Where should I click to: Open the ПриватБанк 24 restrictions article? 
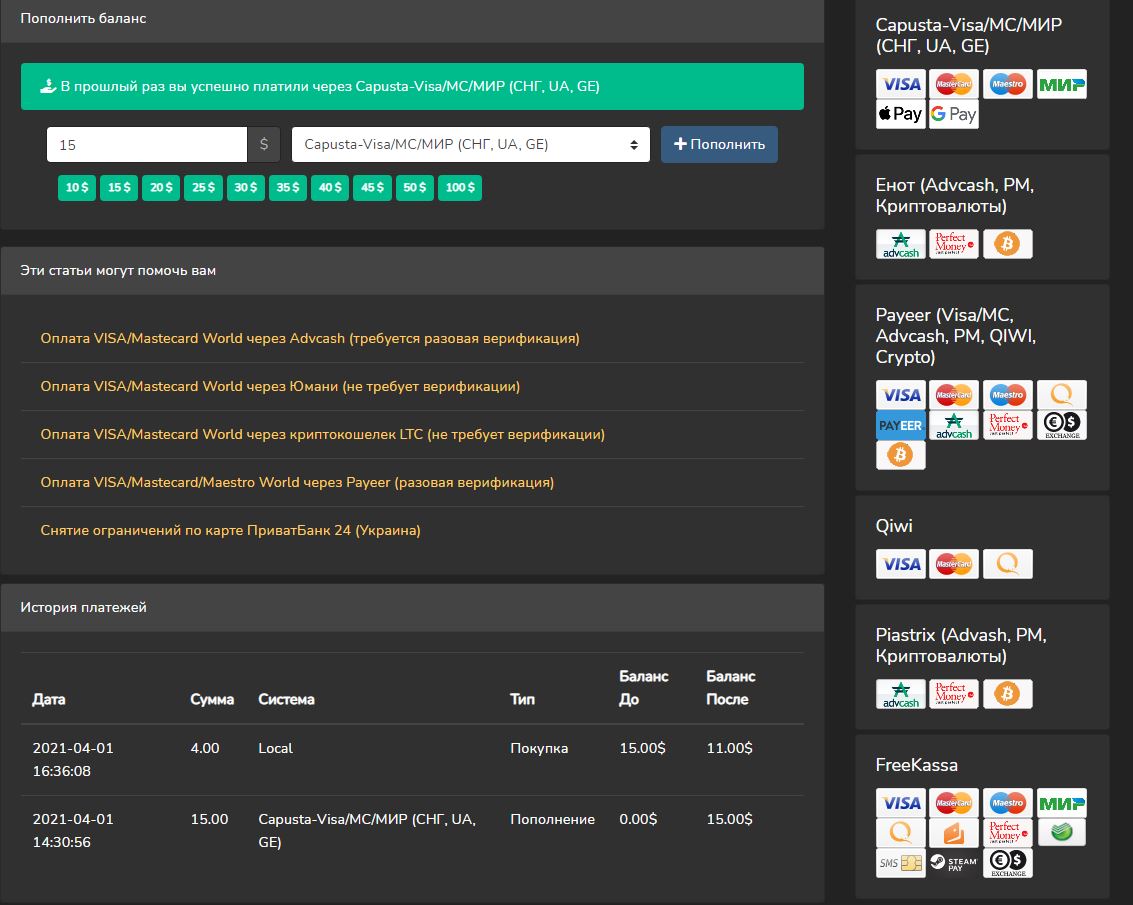[x=230, y=530]
